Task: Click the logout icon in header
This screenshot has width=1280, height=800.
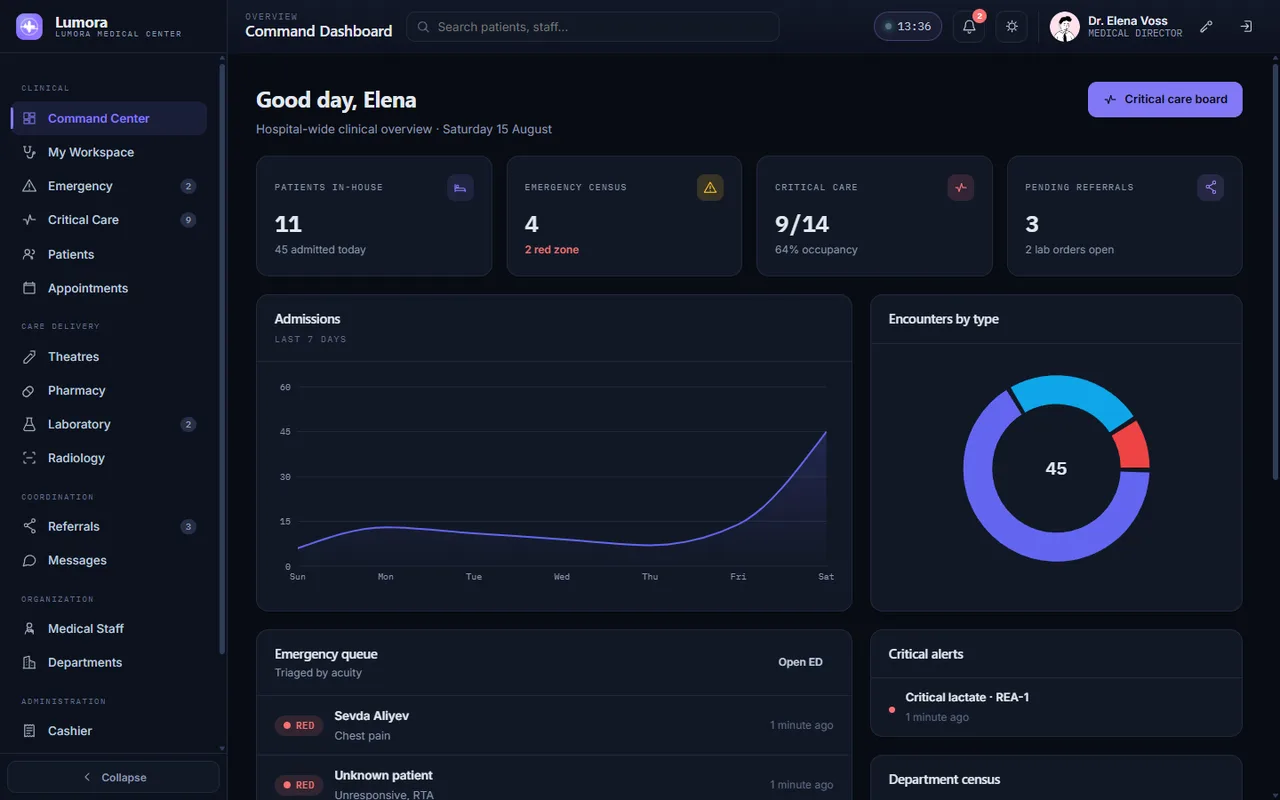Action: pos(1246,27)
